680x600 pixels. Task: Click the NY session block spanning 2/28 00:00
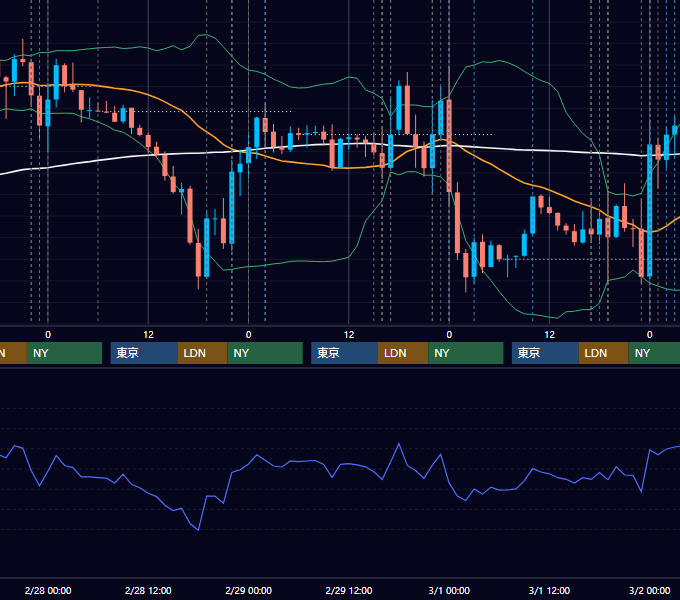pos(64,353)
